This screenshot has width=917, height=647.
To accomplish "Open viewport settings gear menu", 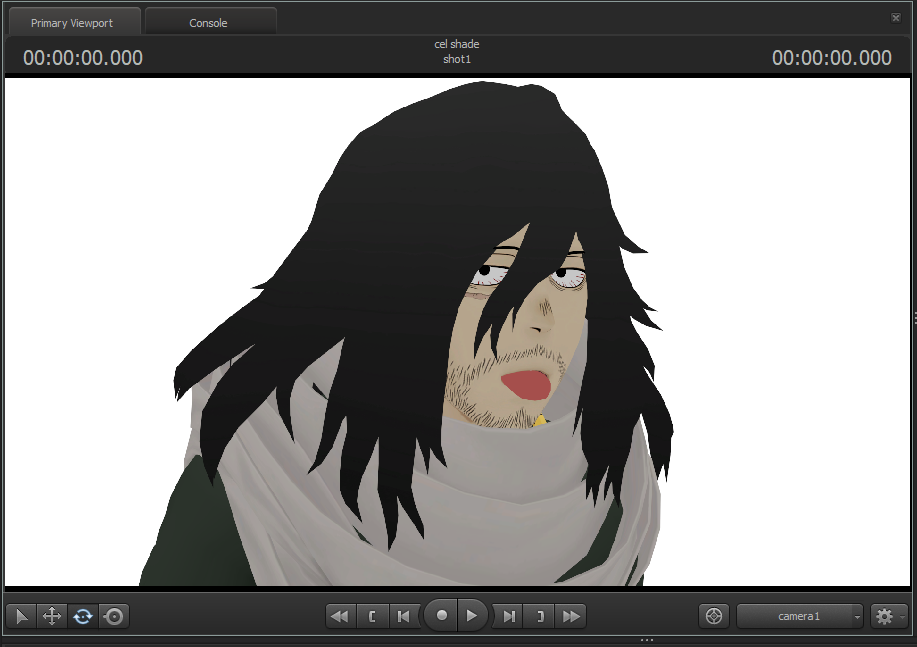I will coord(888,616).
